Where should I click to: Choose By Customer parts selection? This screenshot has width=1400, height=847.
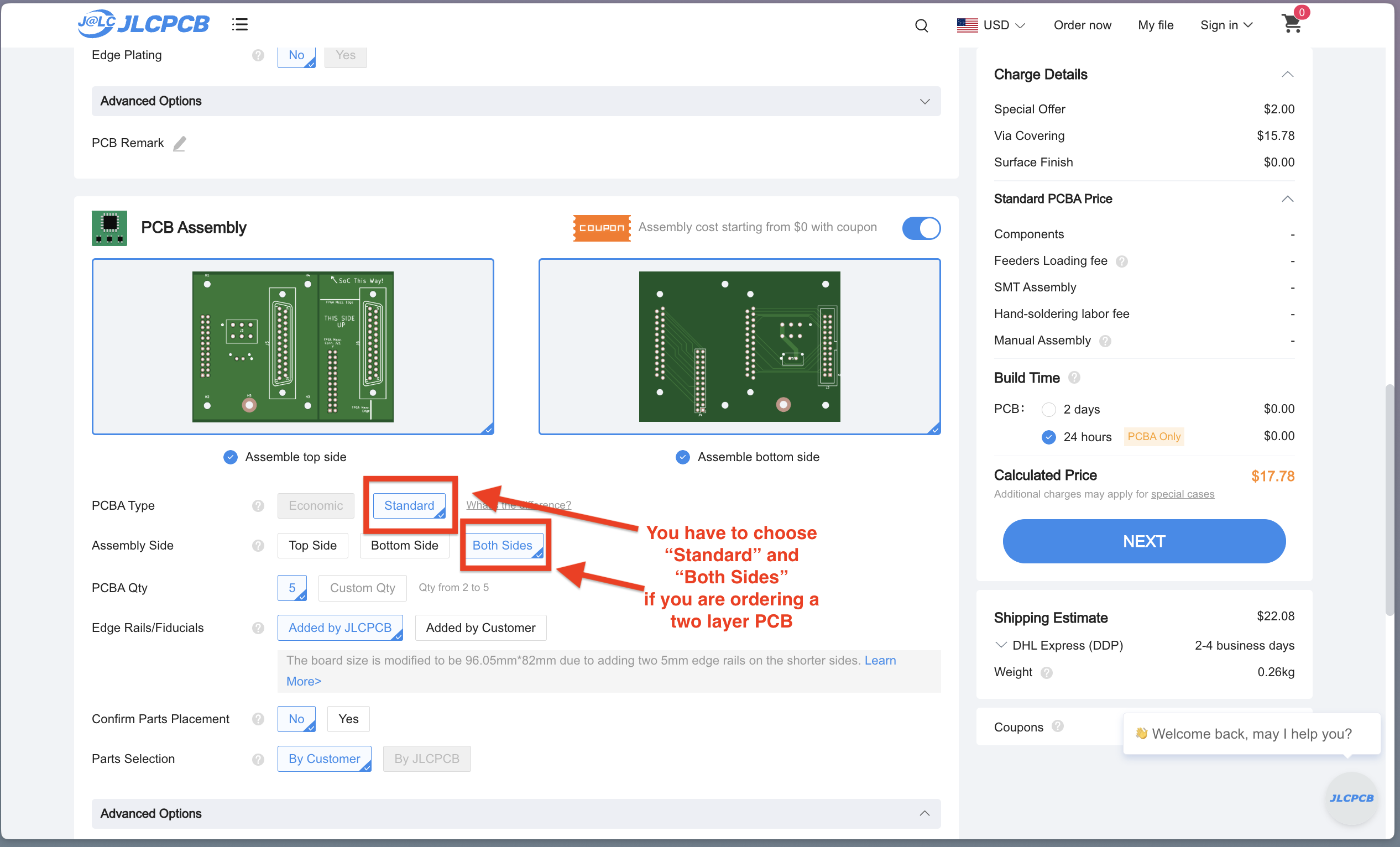(324, 759)
